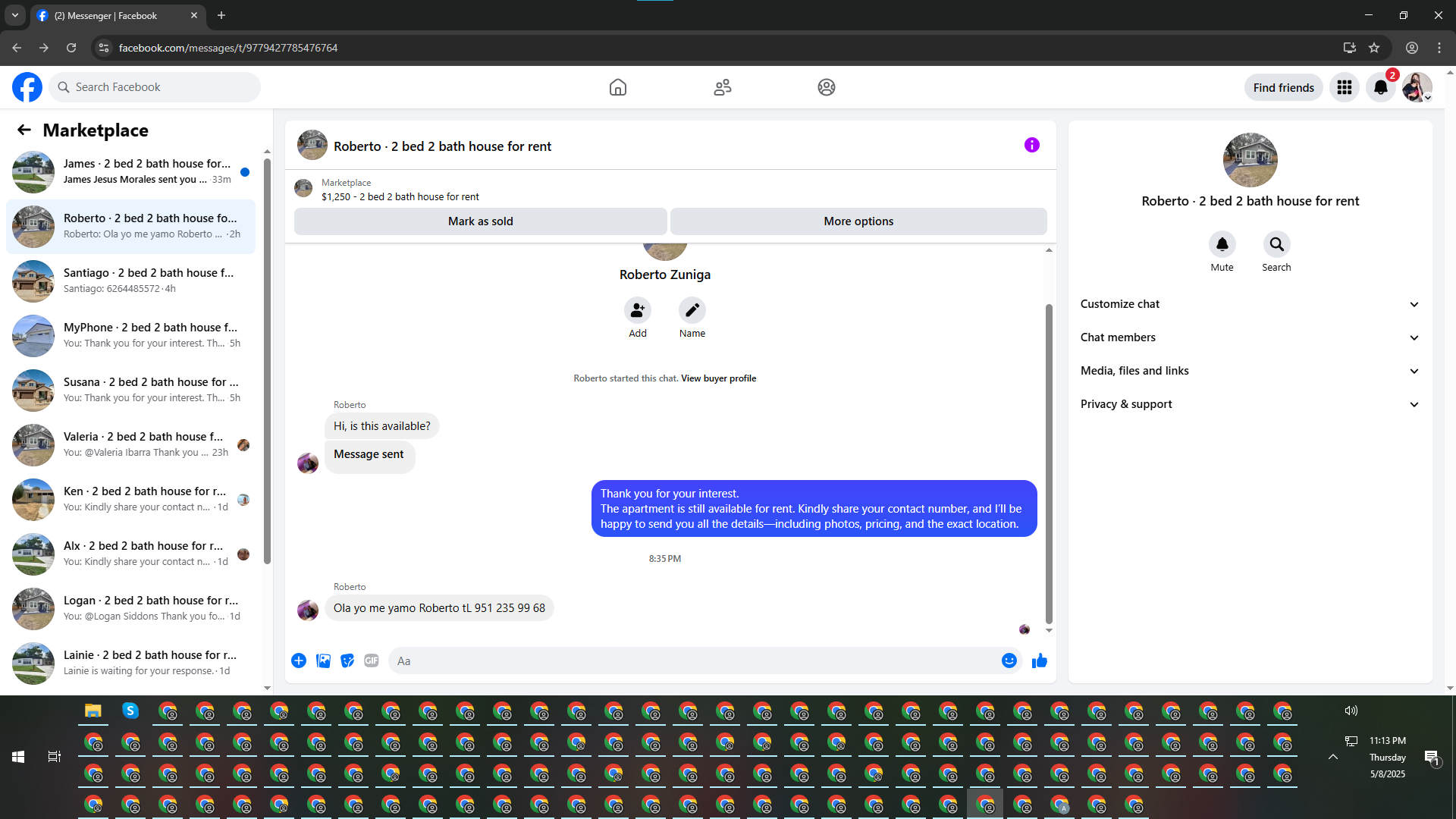1456x819 pixels.
Task: Expand the Privacy & support section
Action: 1250,404
